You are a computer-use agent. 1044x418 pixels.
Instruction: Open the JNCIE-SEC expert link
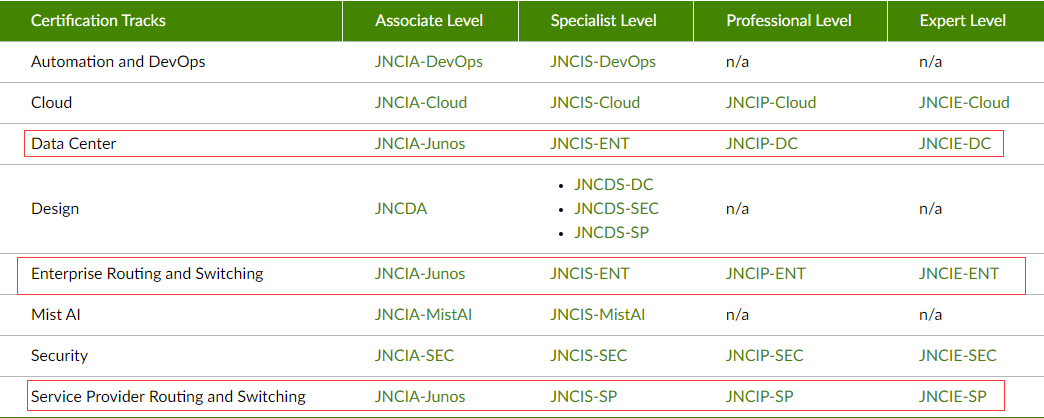tap(957, 355)
